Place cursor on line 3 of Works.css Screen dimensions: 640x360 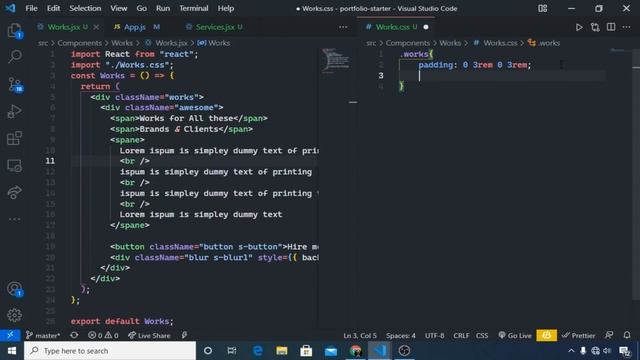pos(502,76)
